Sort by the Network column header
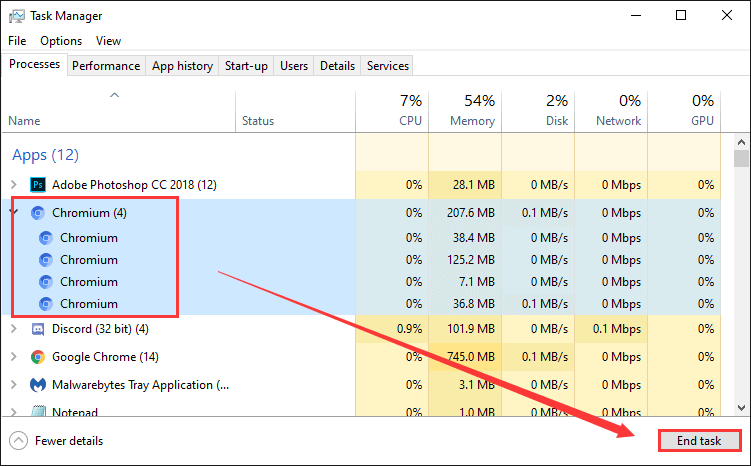Image resolution: width=751 pixels, height=466 pixels. pyautogui.click(x=611, y=111)
